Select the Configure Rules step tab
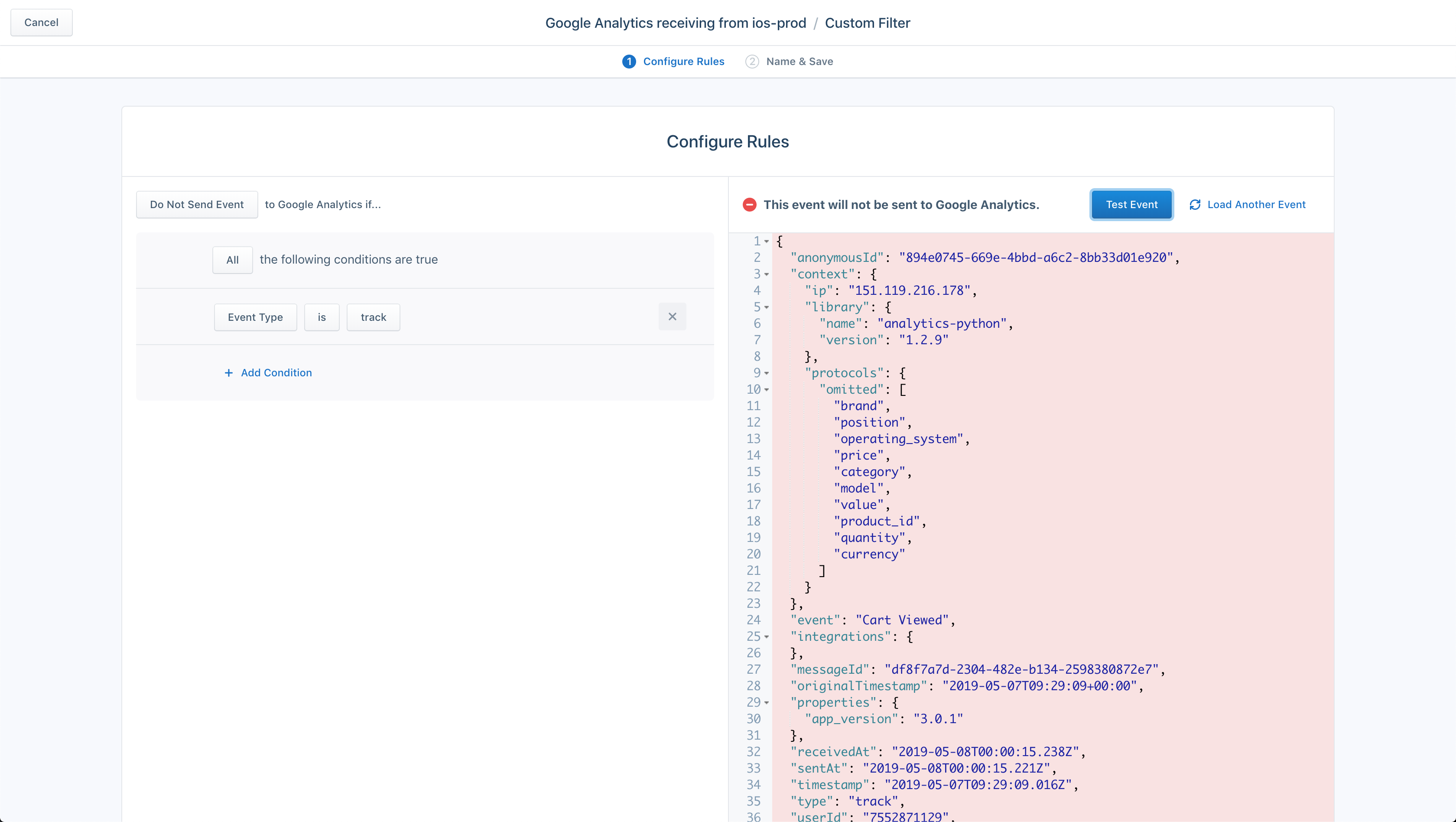This screenshot has width=1456, height=822. click(x=683, y=62)
